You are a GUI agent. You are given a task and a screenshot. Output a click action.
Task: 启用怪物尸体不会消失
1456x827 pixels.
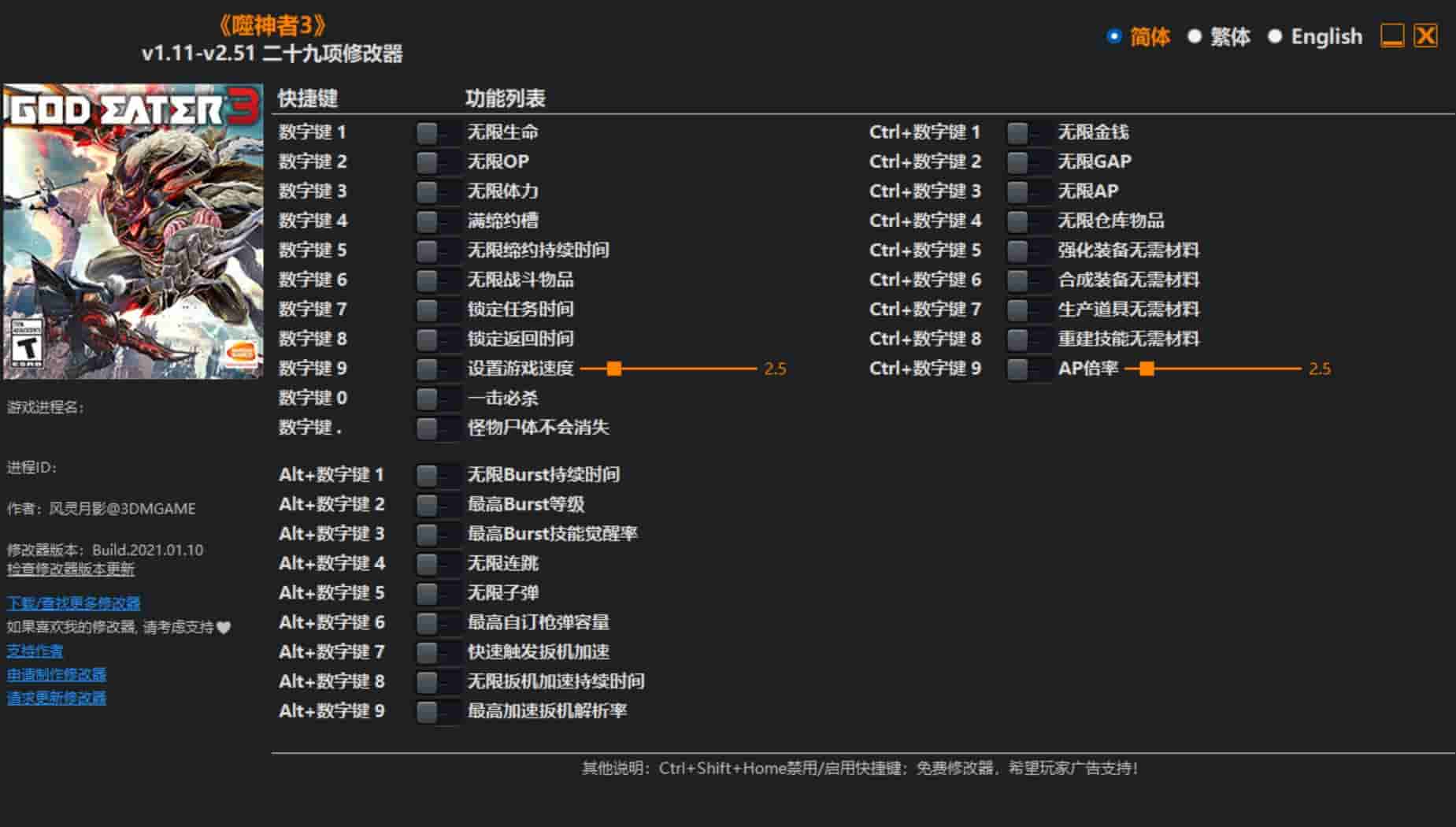point(438,428)
